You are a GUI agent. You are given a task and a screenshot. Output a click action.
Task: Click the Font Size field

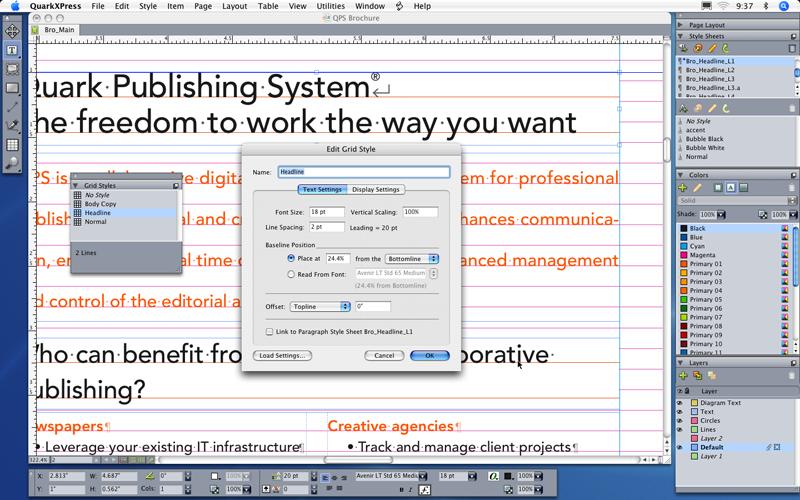click(x=327, y=212)
